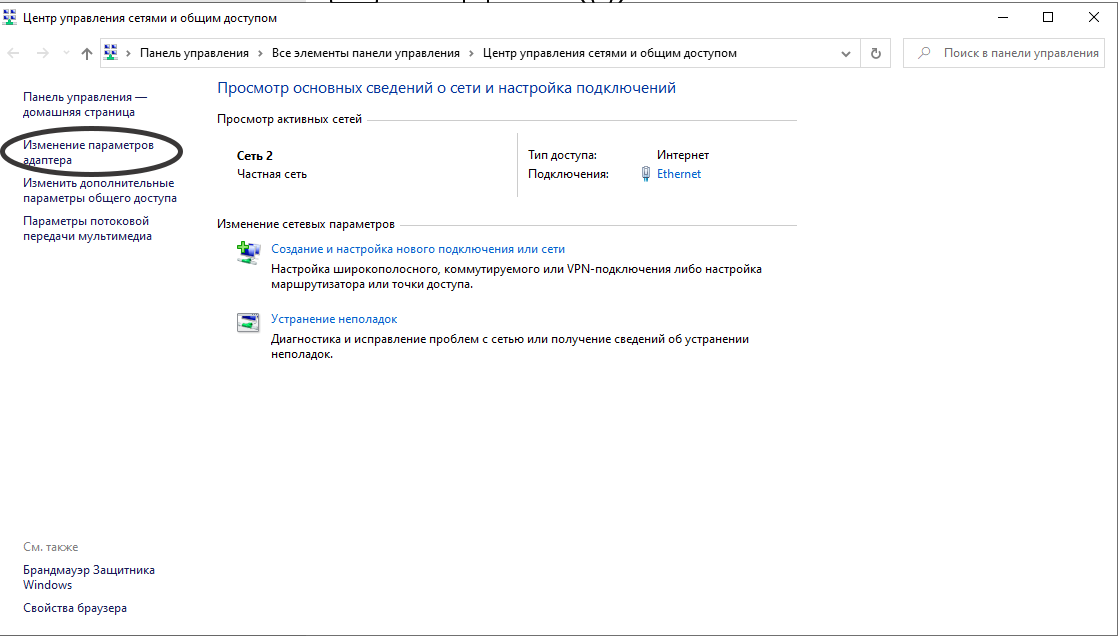Select 'Все элементы панели управления' breadcrumb
1118x636 pixels.
pyautogui.click(x=365, y=54)
